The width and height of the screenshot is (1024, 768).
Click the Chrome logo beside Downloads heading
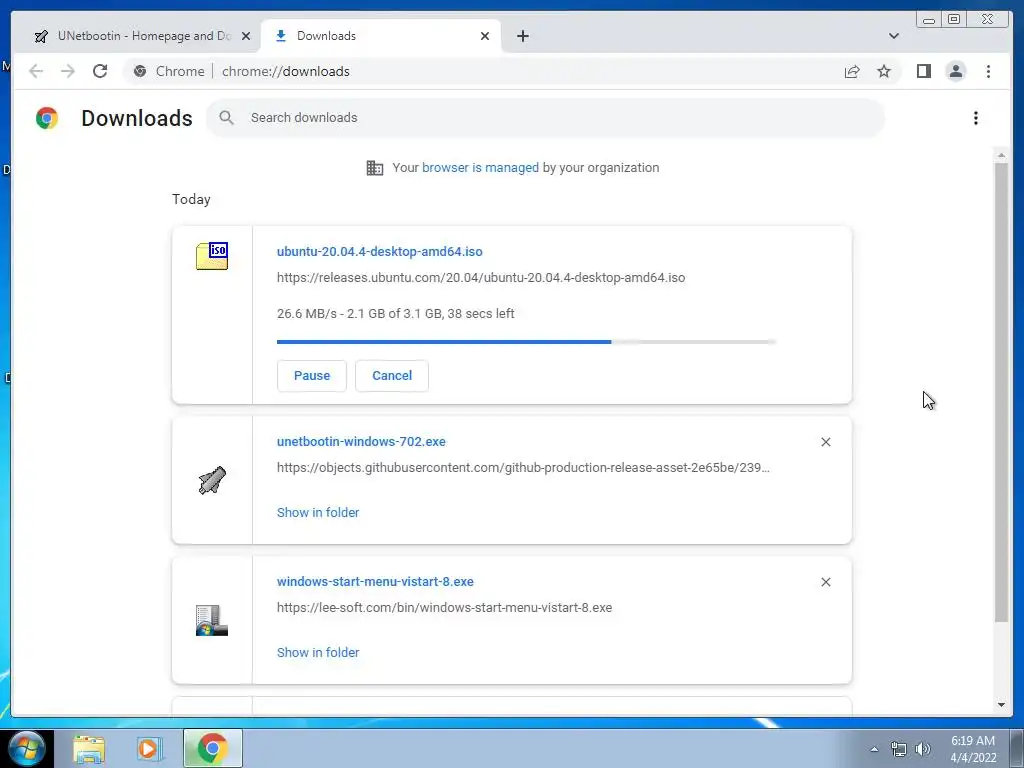47,118
